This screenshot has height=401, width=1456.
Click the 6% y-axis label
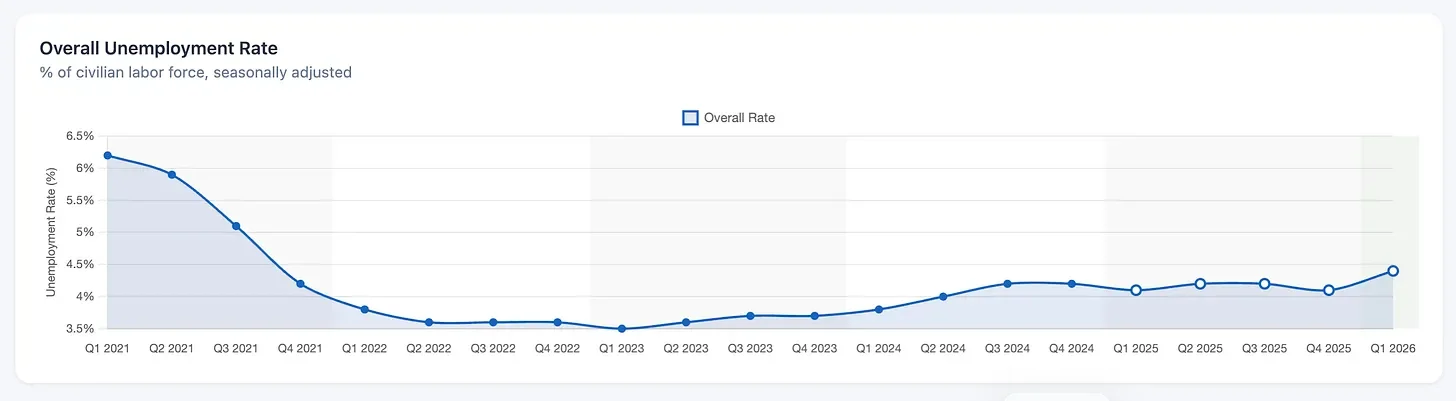click(84, 168)
